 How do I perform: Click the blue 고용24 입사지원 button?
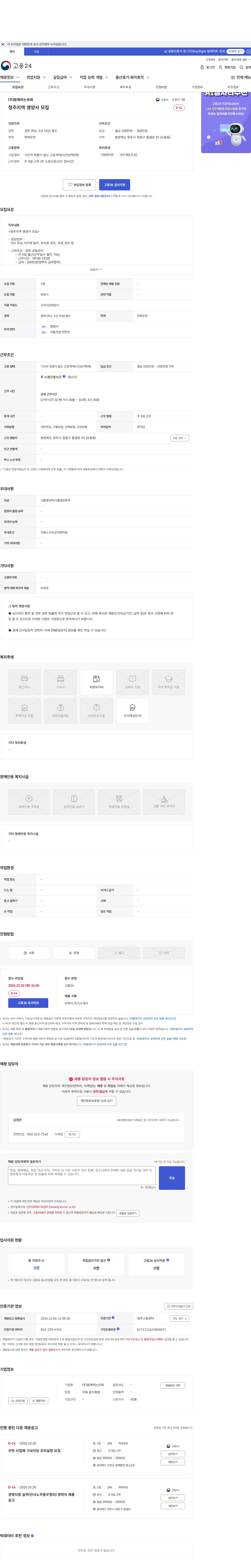[x=114, y=184]
